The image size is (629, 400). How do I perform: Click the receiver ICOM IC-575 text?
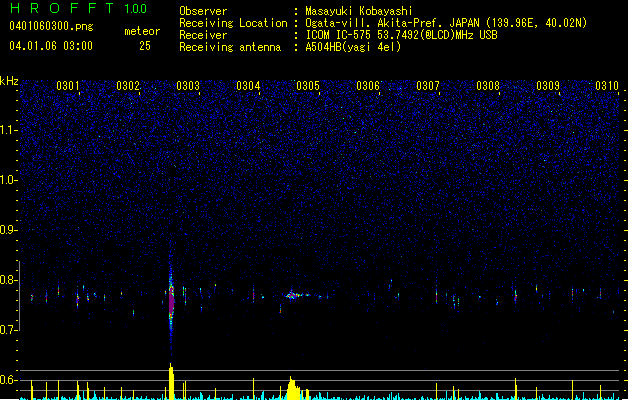(x=401, y=35)
